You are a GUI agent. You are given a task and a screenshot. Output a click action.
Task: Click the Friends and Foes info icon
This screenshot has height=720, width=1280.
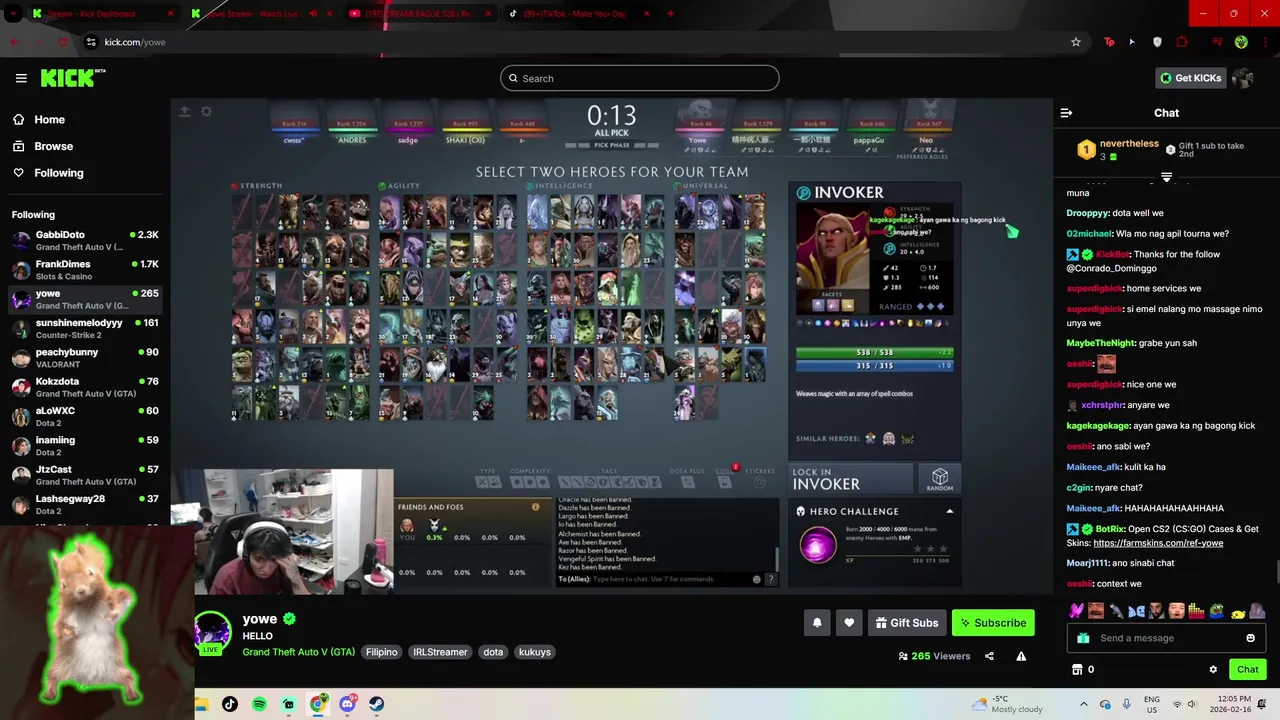tap(535, 507)
